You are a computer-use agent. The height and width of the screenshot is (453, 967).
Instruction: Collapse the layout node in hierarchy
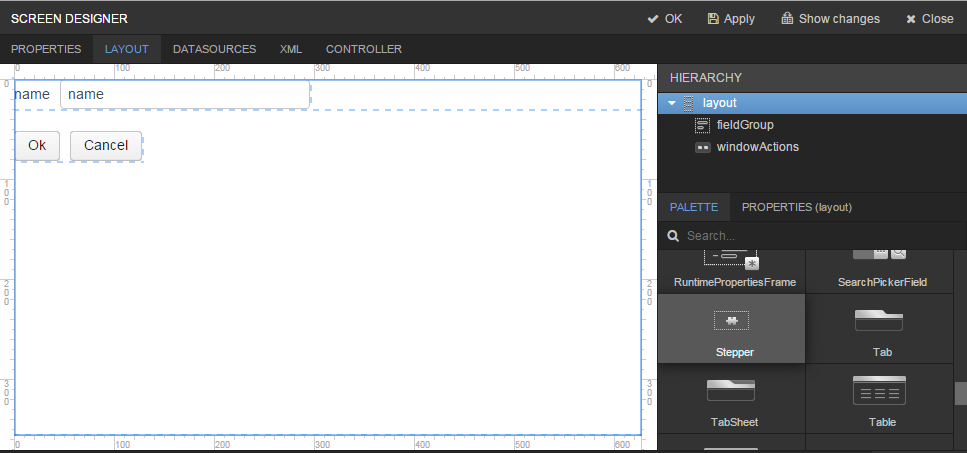[672, 104]
